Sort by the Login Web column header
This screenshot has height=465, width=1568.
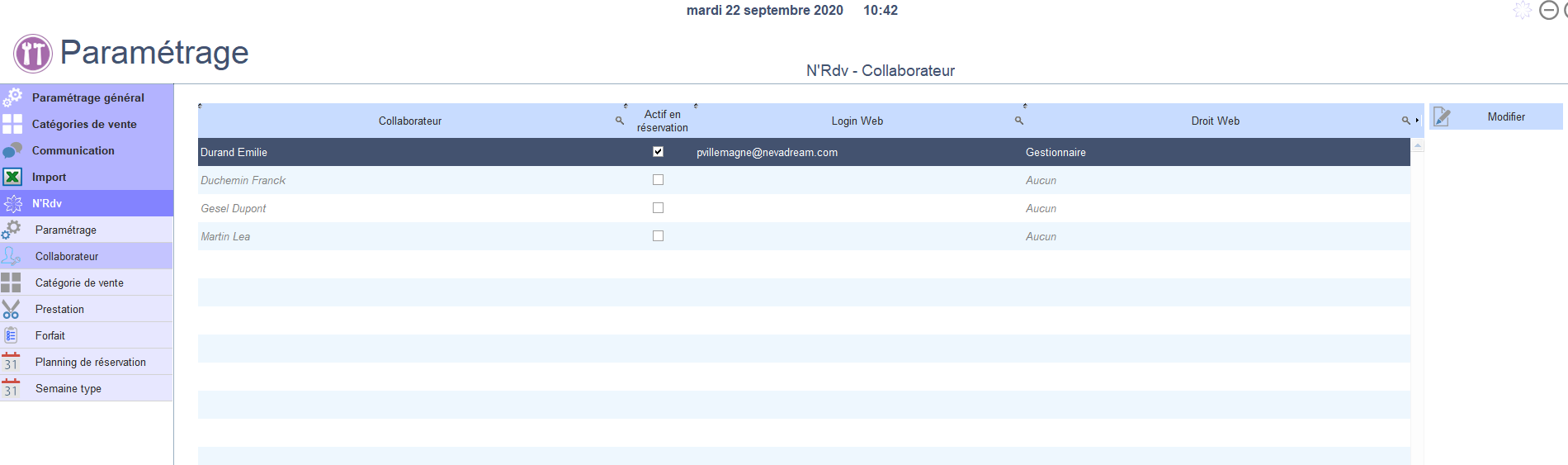[x=857, y=121]
